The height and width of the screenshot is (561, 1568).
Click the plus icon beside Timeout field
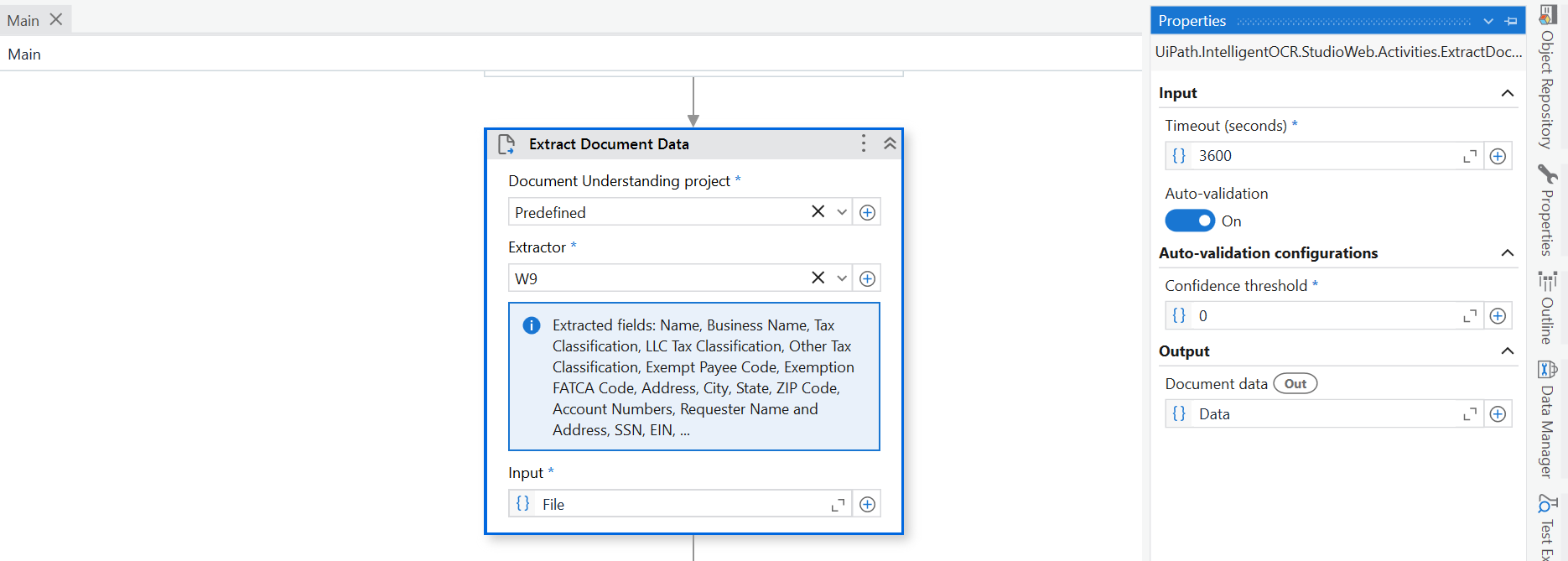pyautogui.click(x=1498, y=156)
